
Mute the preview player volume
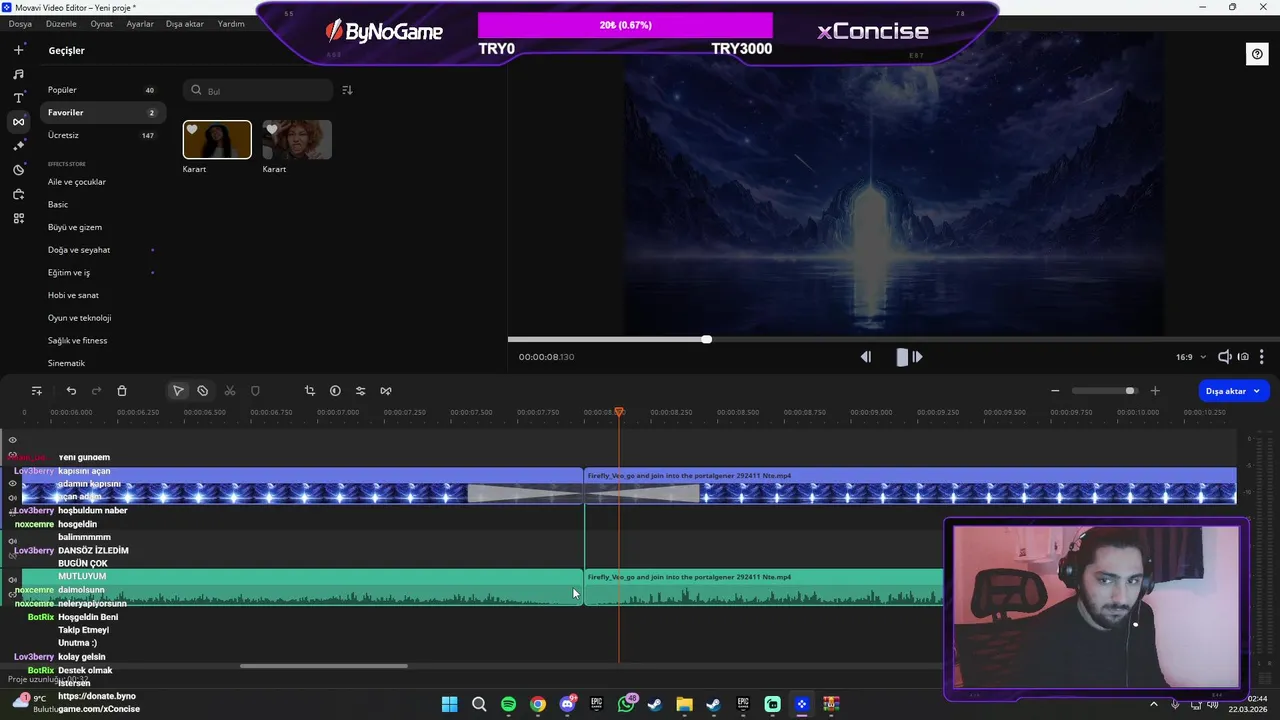(1224, 357)
